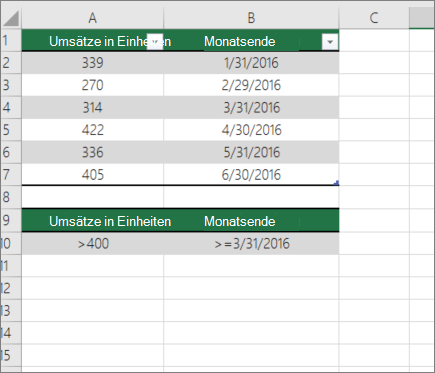Select row 2 header
This screenshot has height=373, width=435.
click(11, 63)
